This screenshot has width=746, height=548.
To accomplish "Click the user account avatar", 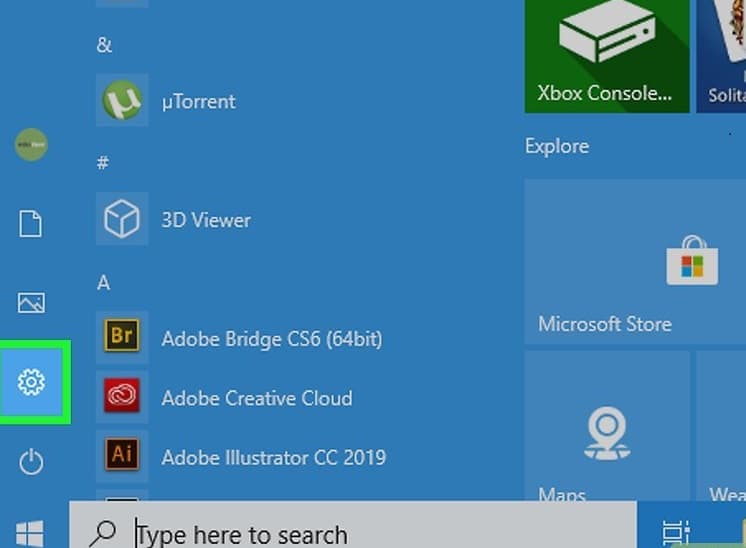I will tap(31, 144).
